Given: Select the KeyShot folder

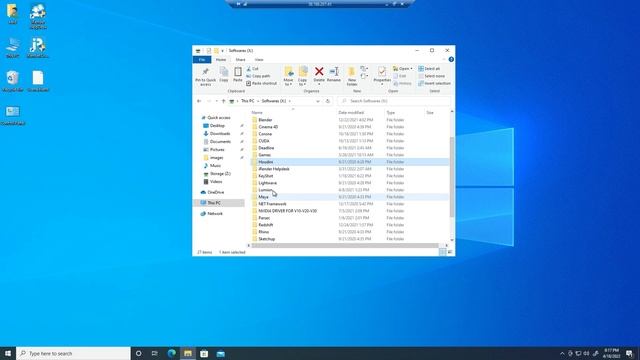Looking at the screenshot, I should tap(266, 176).
